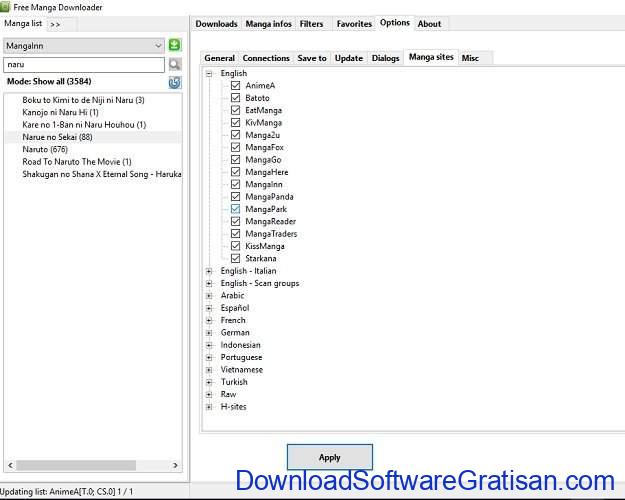Image resolution: width=625 pixels, height=500 pixels.
Task: Uncheck the KissManga checkbox
Action: click(236, 246)
